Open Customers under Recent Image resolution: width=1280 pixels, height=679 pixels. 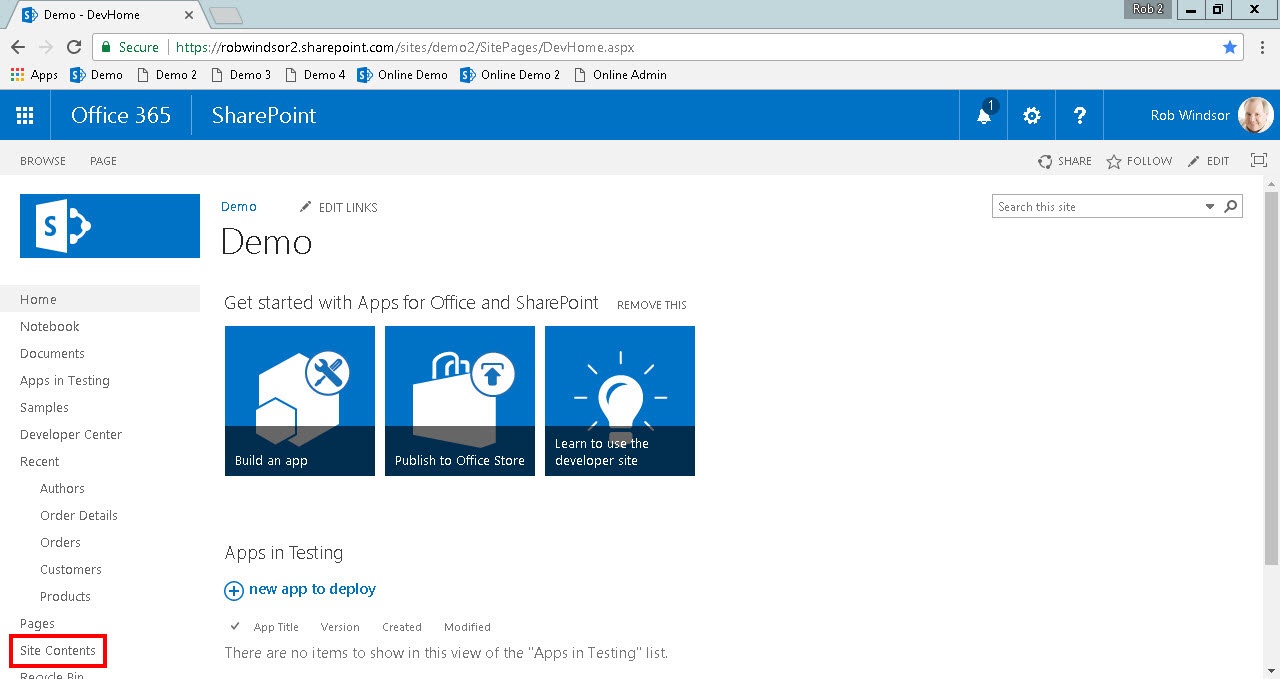click(x=71, y=569)
